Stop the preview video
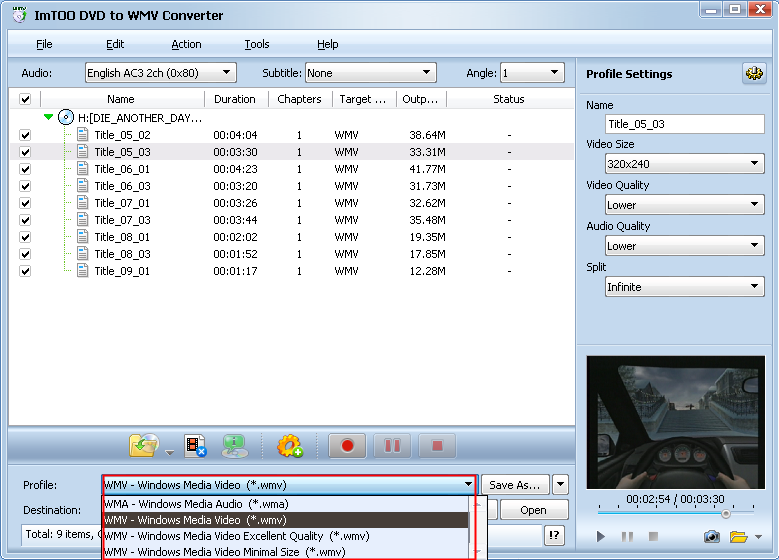Image resolution: width=779 pixels, height=560 pixels. 653,537
